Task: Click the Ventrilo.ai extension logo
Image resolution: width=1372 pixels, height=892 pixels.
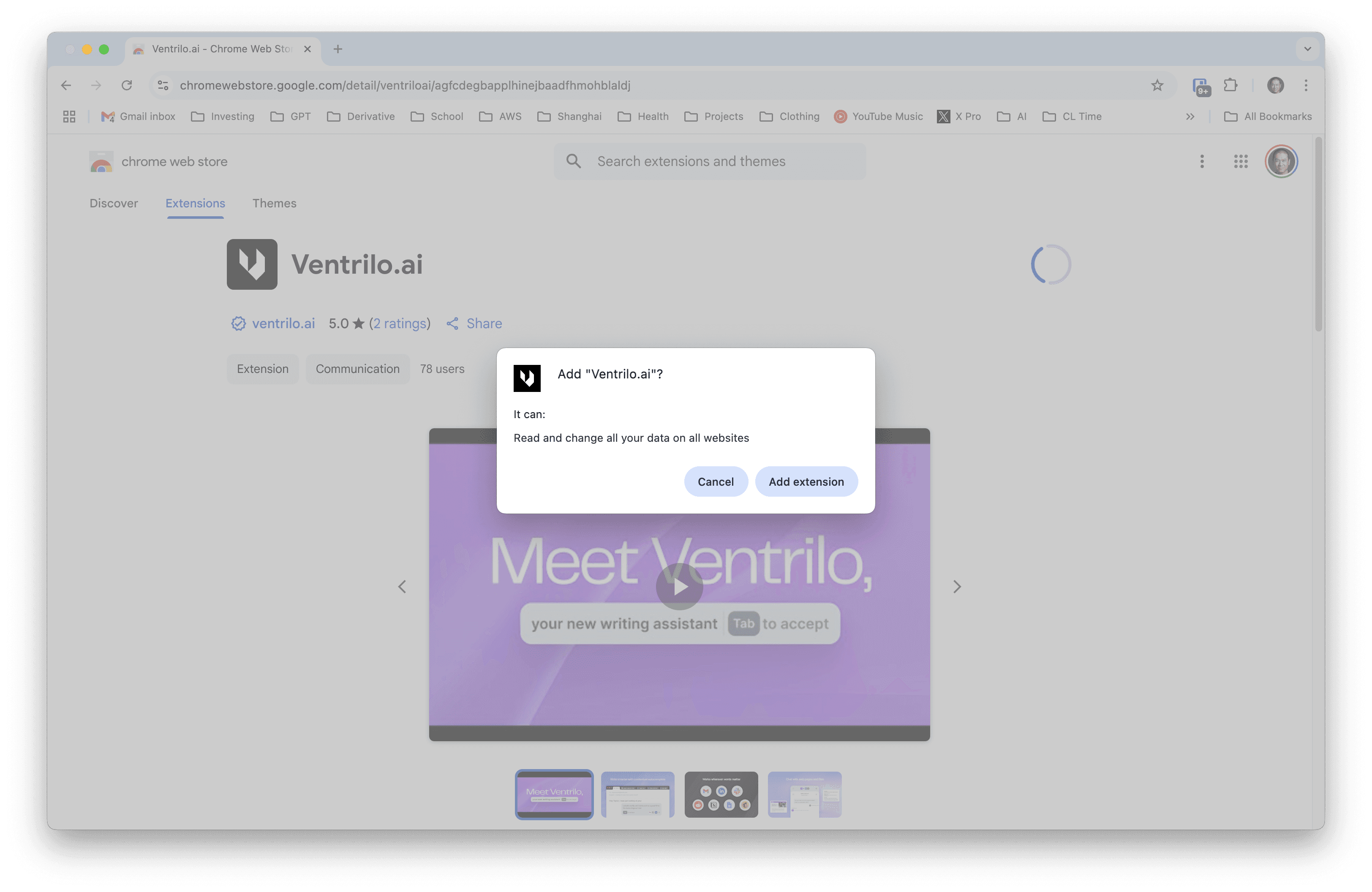Action: click(x=252, y=264)
